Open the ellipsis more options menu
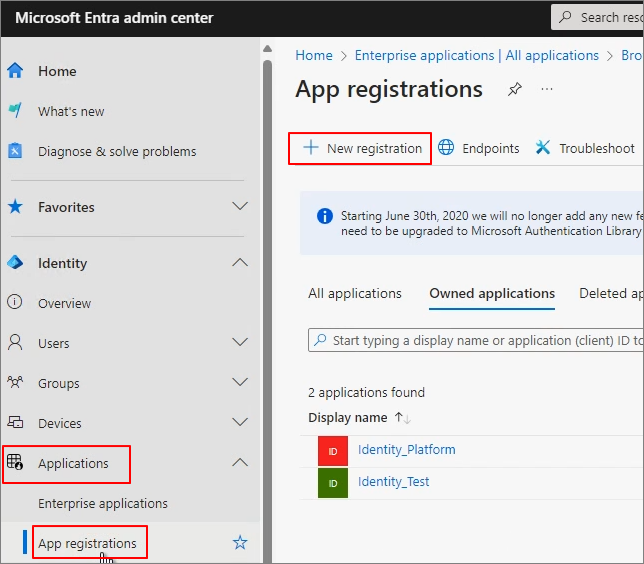Image resolution: width=644 pixels, height=564 pixels. (x=547, y=89)
